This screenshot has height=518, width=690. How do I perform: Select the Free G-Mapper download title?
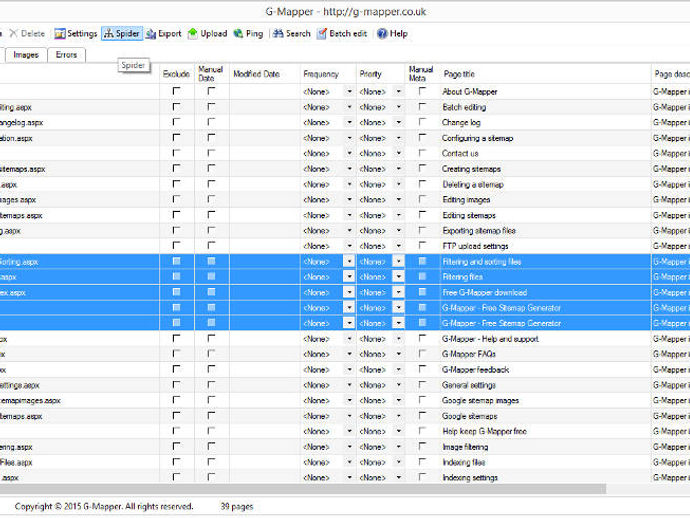(484, 292)
